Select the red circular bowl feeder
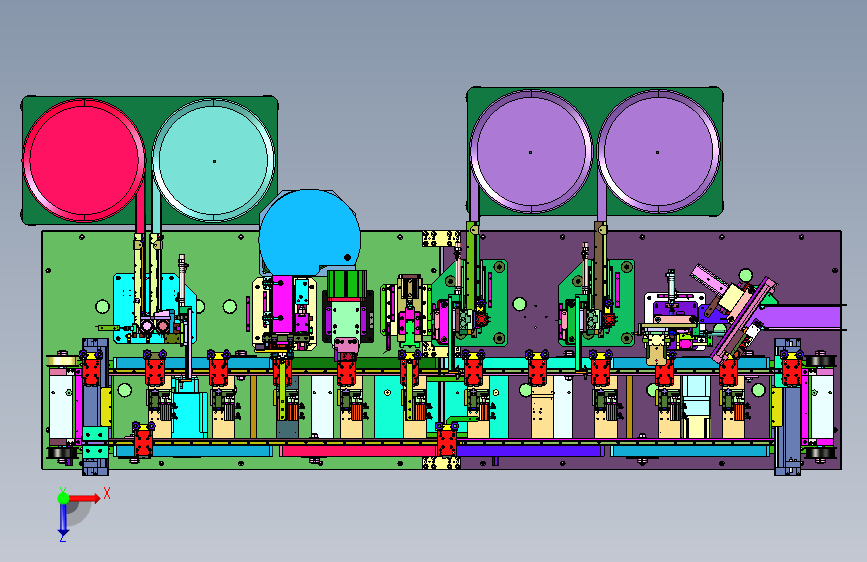The width and height of the screenshot is (867, 562). (84, 160)
